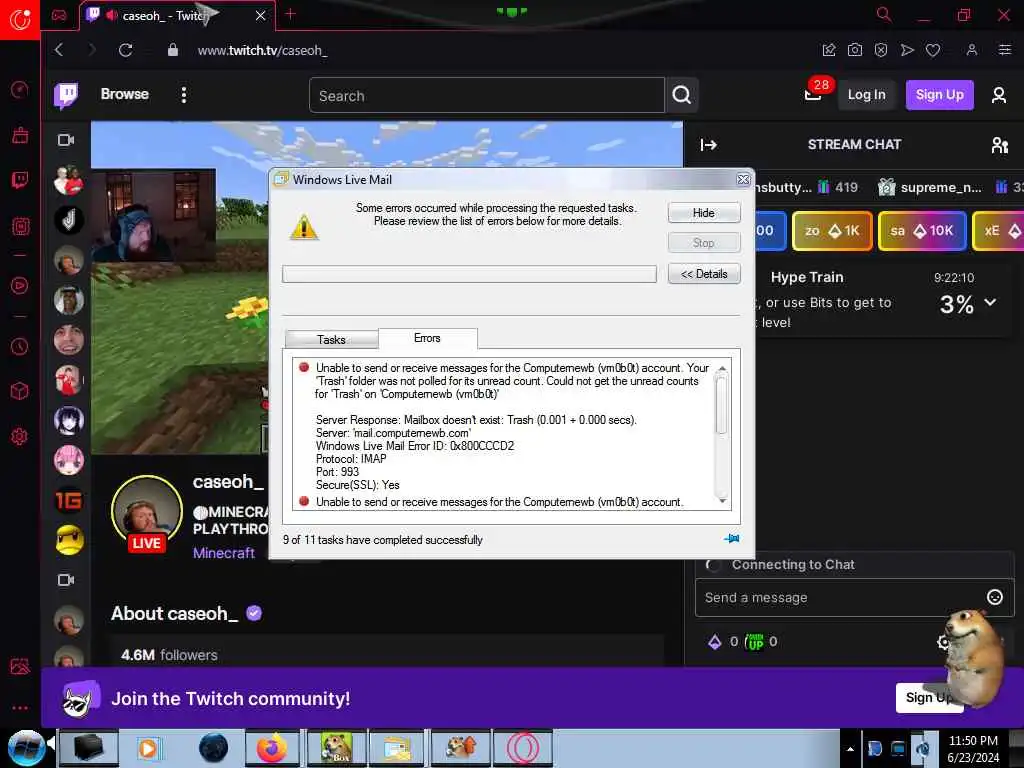The width and height of the screenshot is (1024, 768).
Task: Click the pin icon in mail dialog
Action: pos(731,539)
